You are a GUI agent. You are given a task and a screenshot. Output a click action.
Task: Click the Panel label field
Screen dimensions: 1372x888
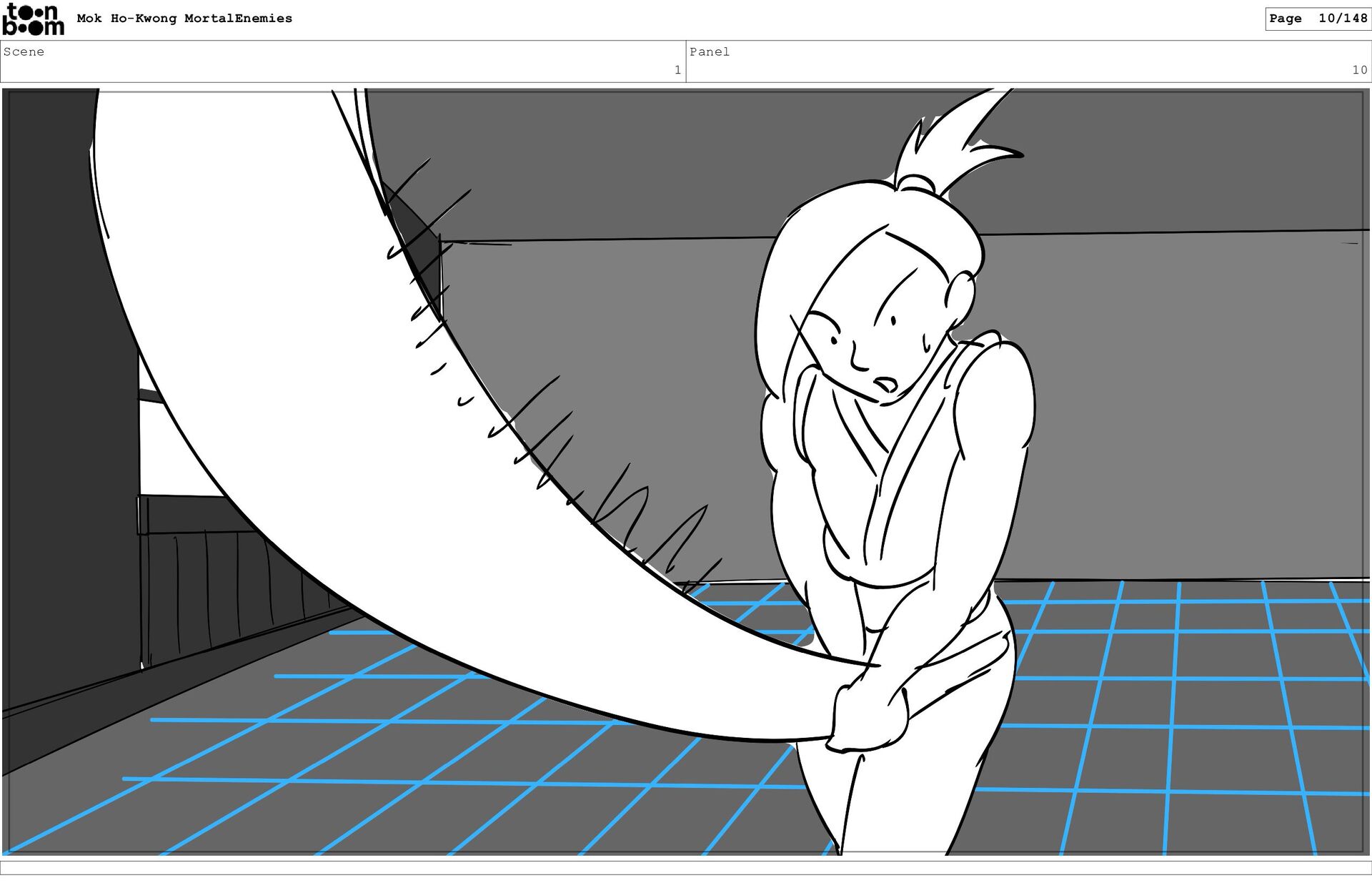pyautogui.click(x=709, y=51)
